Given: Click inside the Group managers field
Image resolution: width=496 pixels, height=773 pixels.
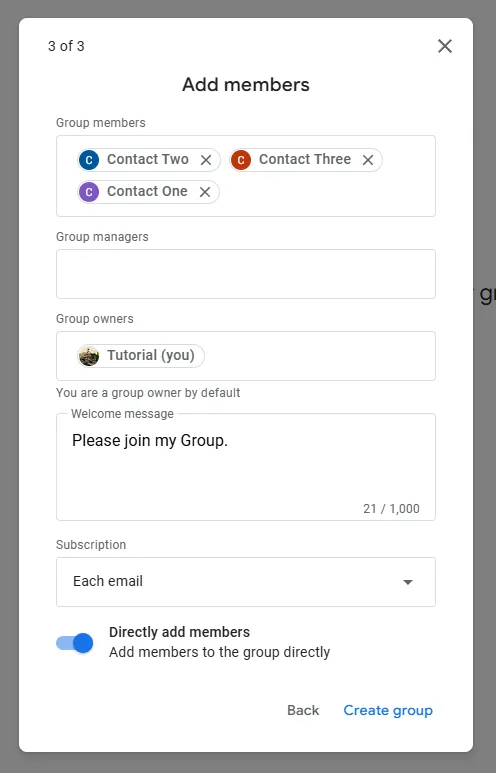Looking at the screenshot, I should point(246,274).
